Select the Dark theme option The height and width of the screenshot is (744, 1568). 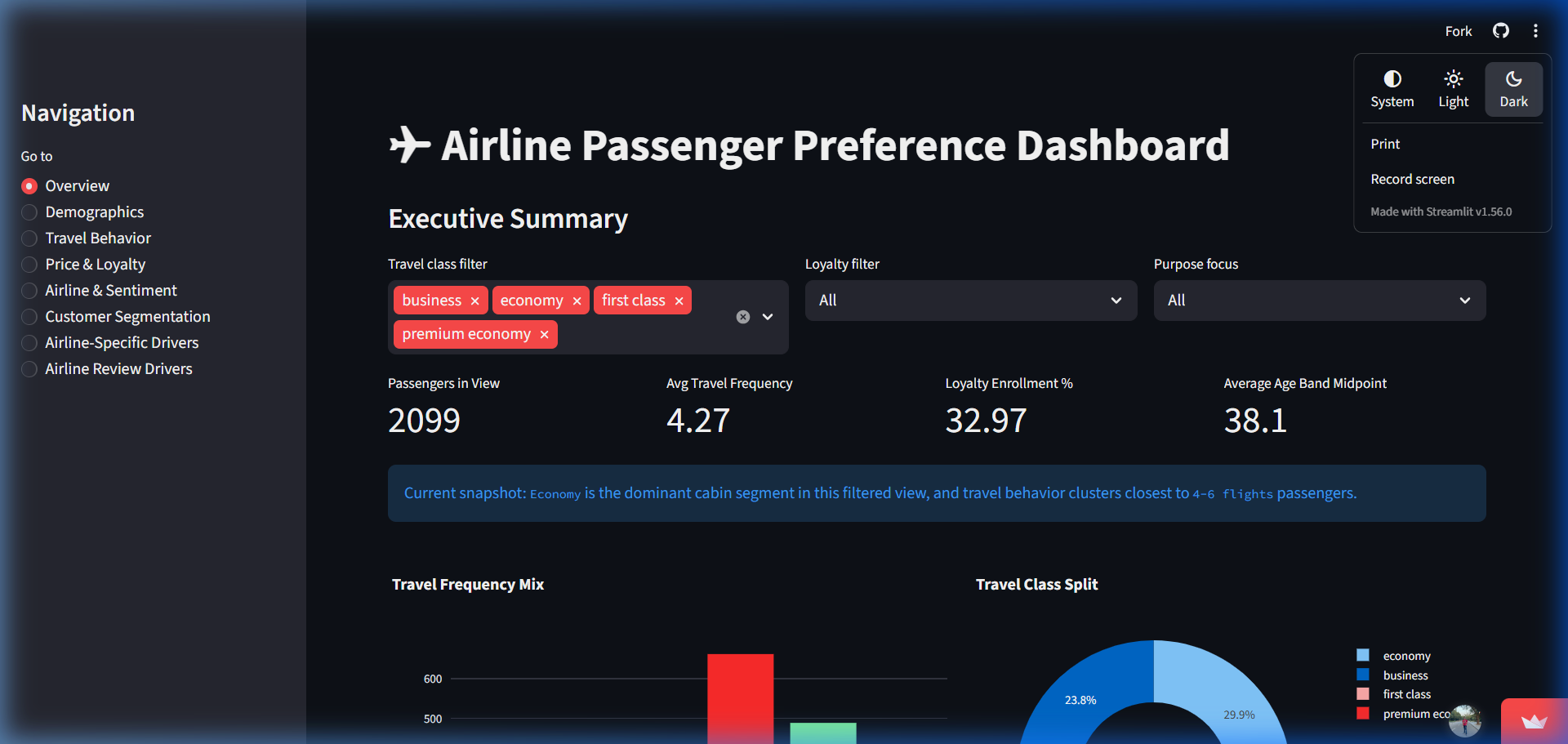click(x=1513, y=90)
